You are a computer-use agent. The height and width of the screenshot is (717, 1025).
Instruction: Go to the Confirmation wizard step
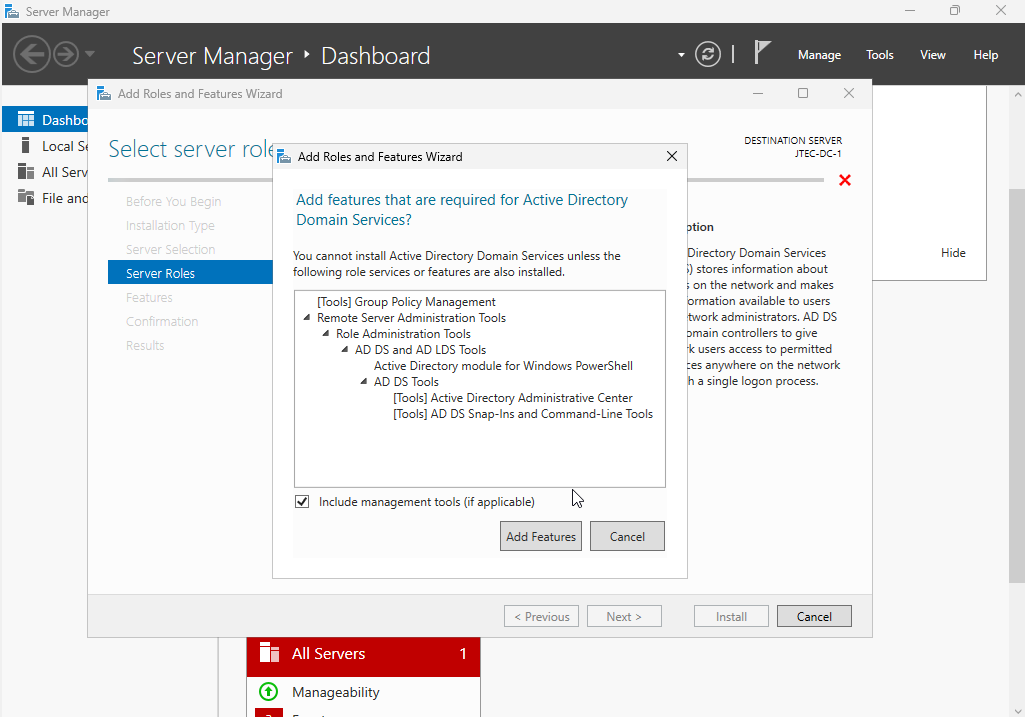point(161,322)
